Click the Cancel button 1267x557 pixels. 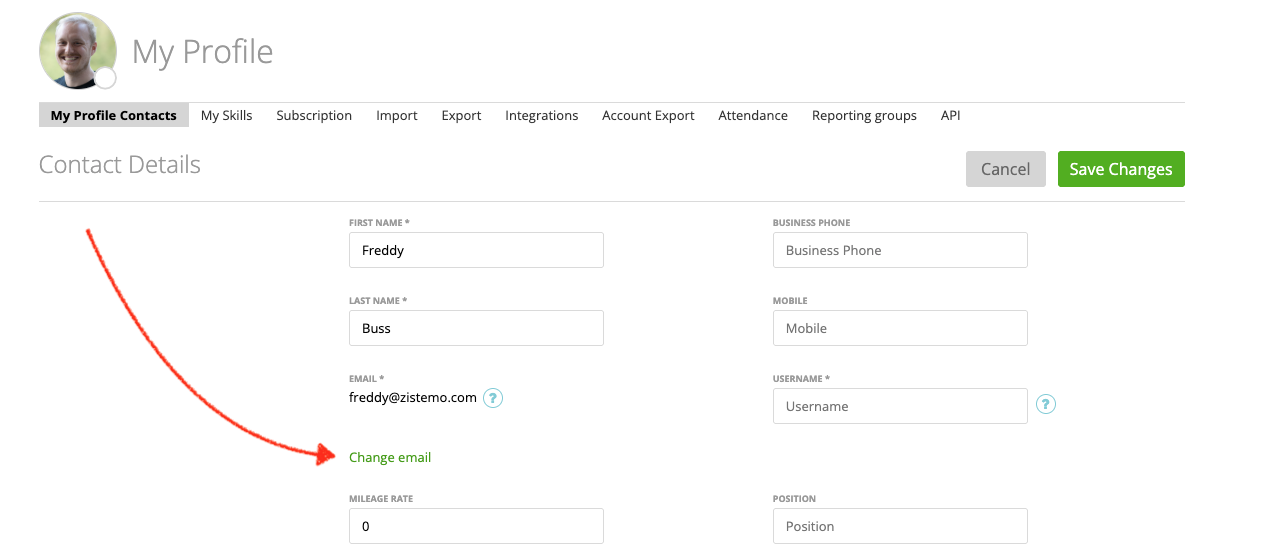pos(1005,169)
